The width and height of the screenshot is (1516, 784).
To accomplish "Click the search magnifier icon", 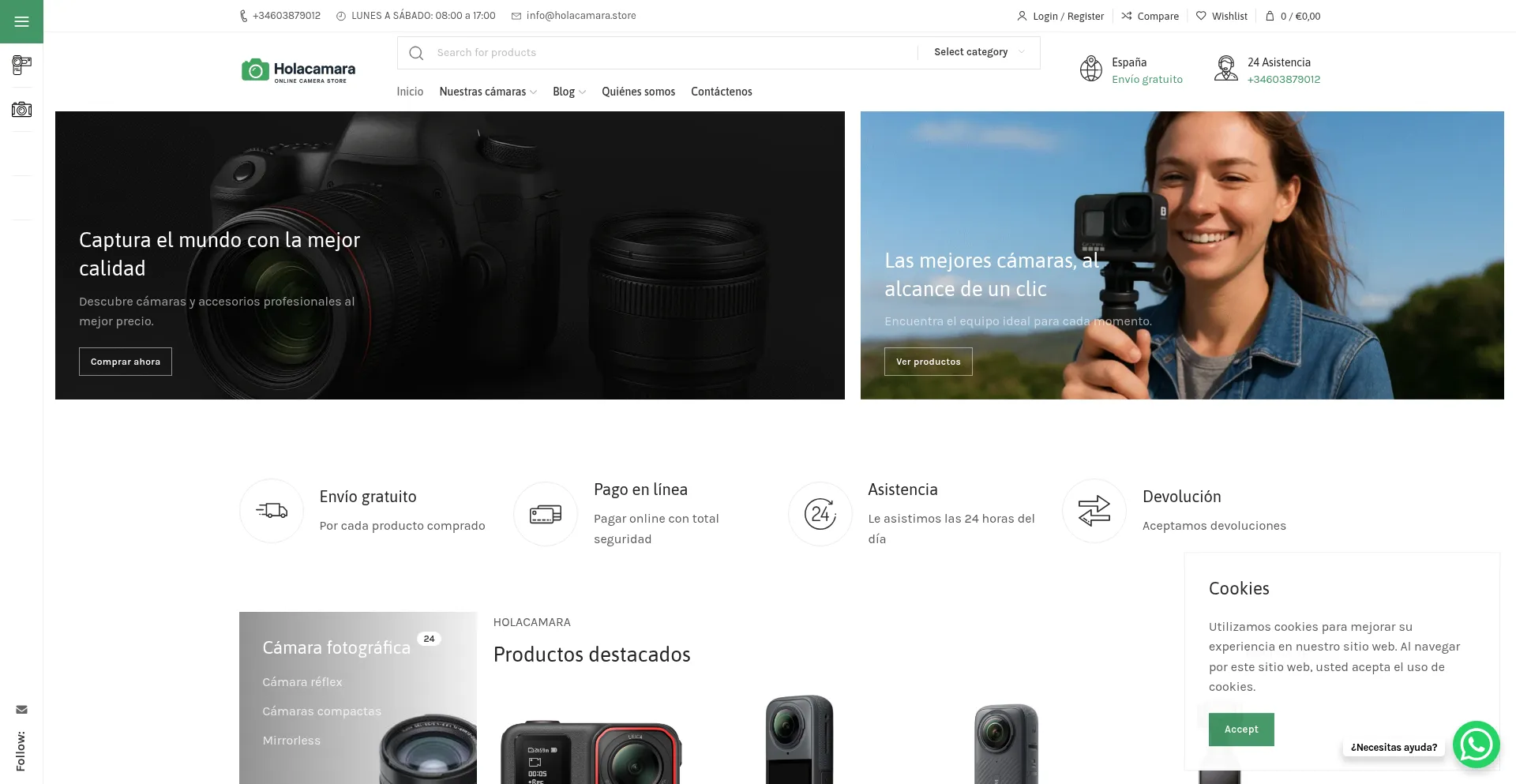I will [x=415, y=53].
